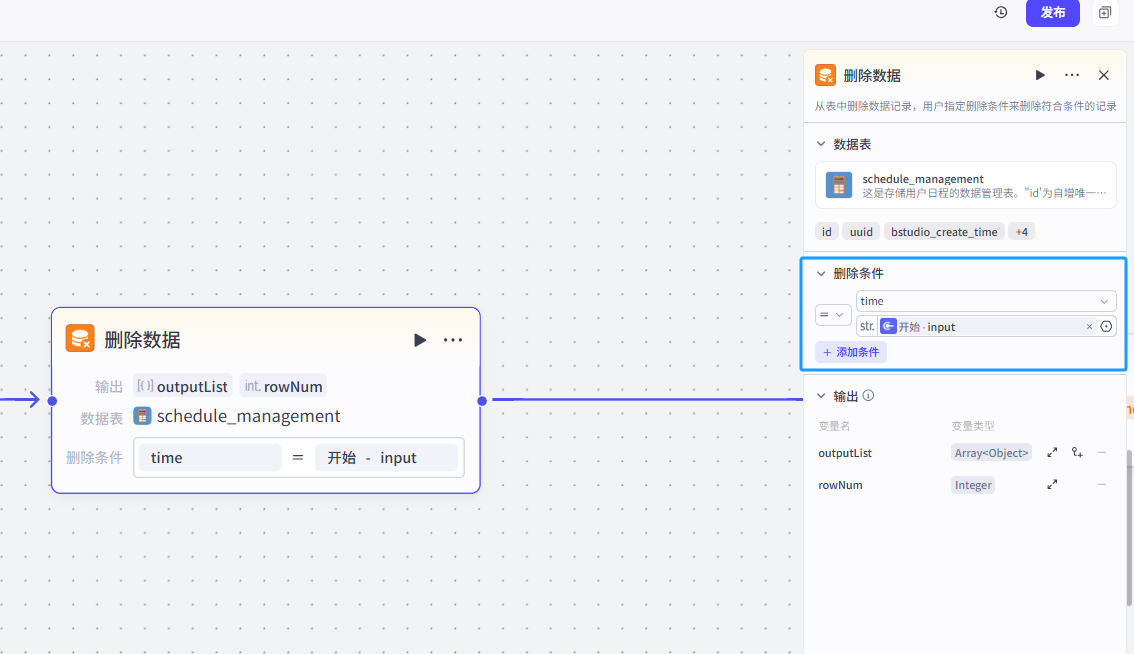This screenshot has width=1134, height=654.
Task: Collapse the 数据表 section
Action: [x=821, y=144]
